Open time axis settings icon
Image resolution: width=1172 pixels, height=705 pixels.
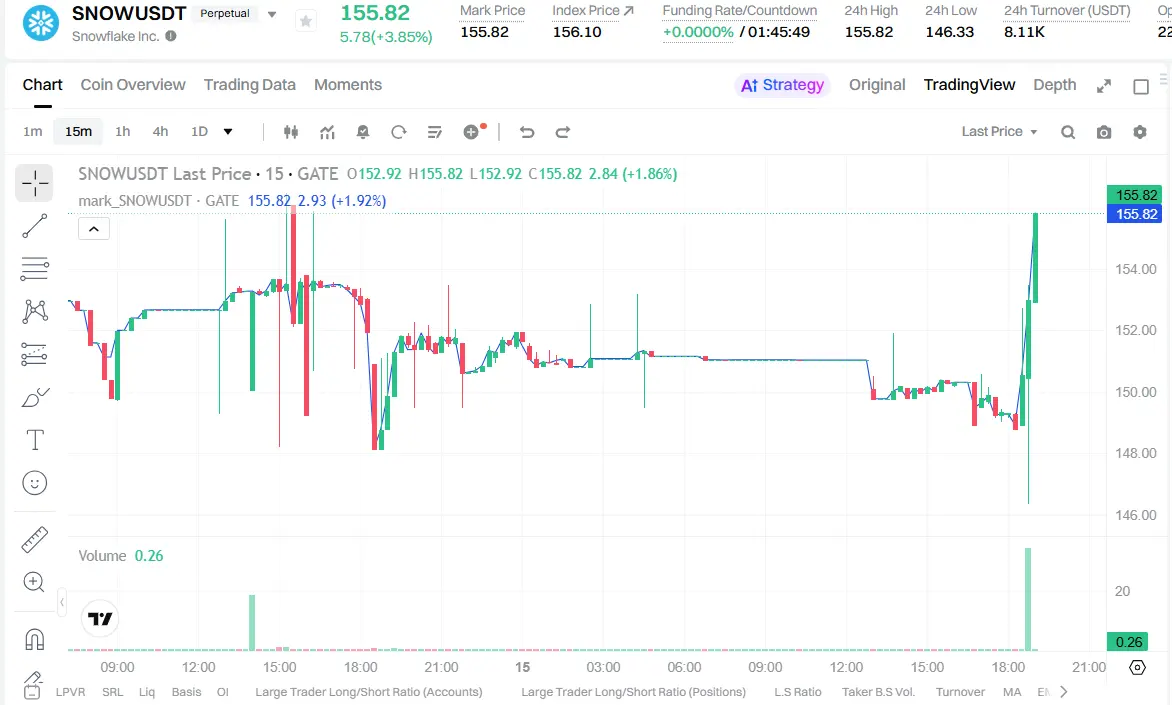coord(1137,668)
